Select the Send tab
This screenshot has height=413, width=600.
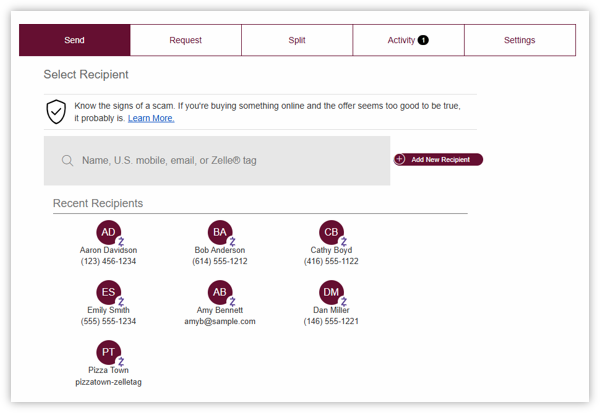(75, 40)
